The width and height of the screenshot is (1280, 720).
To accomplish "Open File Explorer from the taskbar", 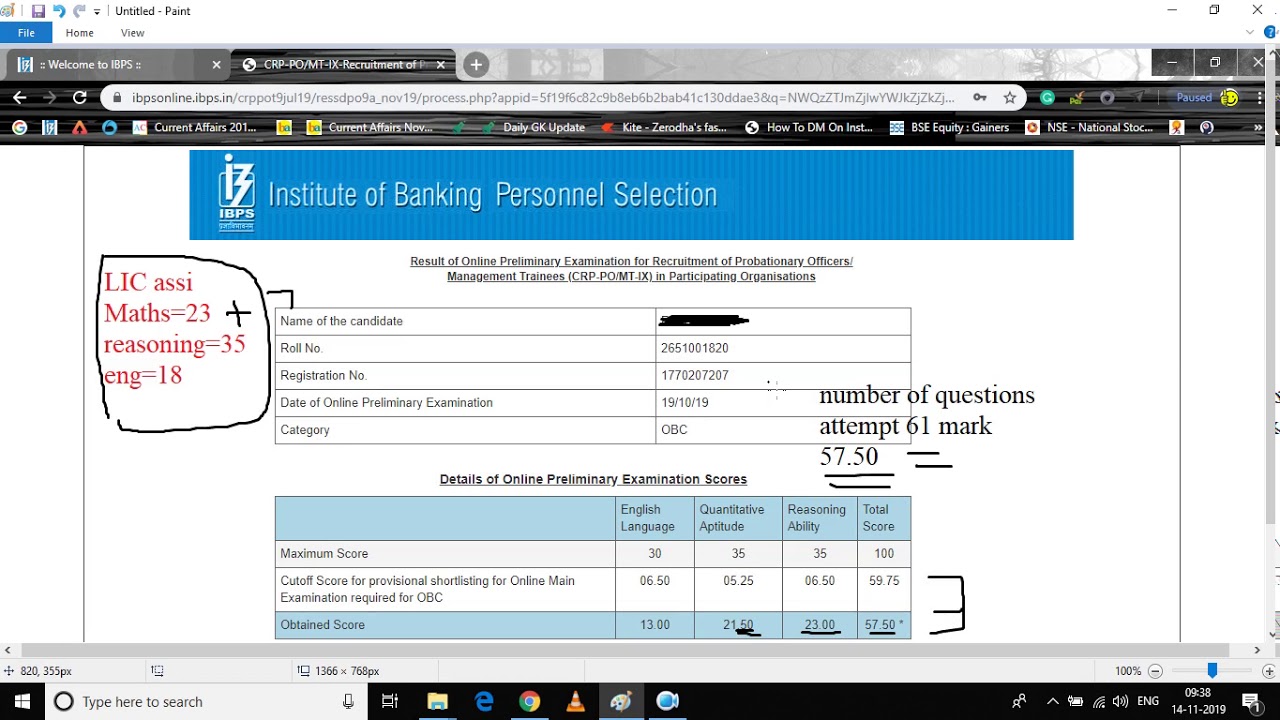I will click(437, 702).
